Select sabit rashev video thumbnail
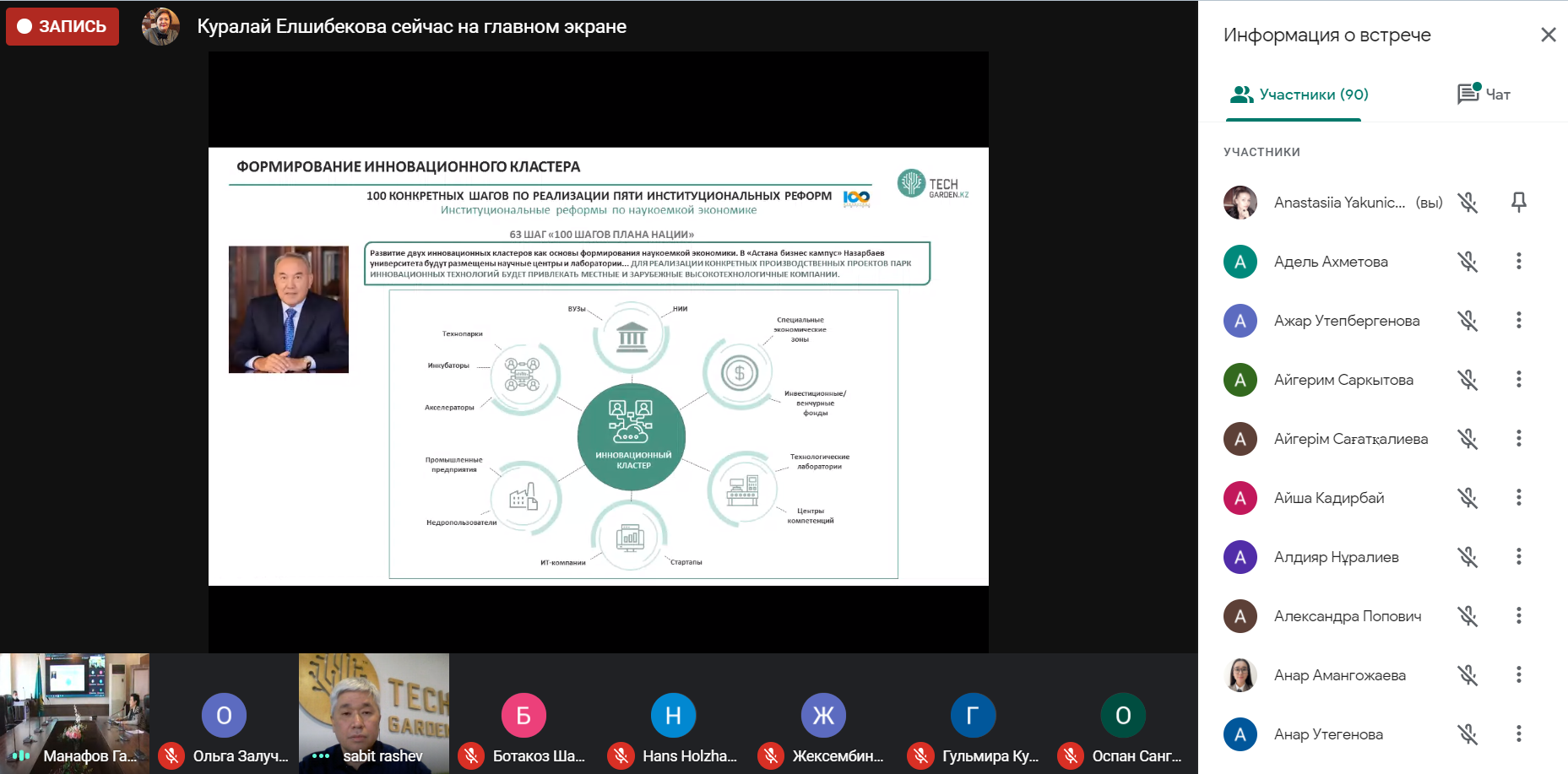Screen dimensions: 1568x774 373,713
